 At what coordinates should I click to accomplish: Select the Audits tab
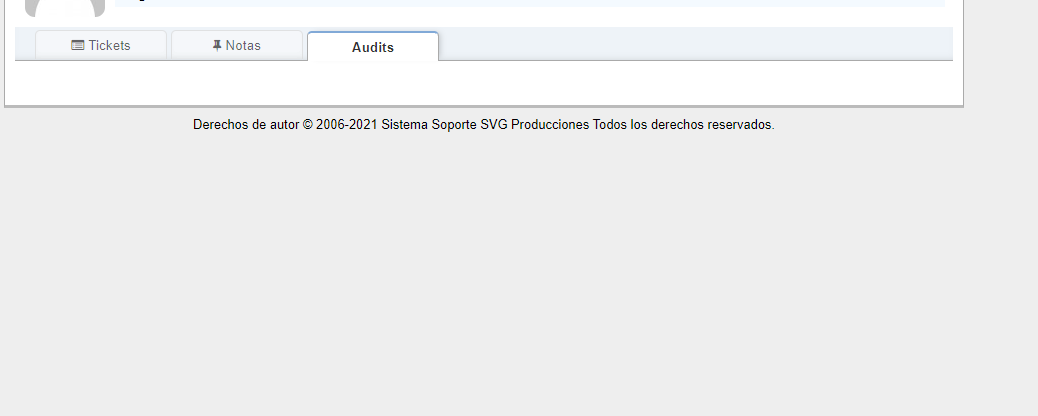pos(373,46)
